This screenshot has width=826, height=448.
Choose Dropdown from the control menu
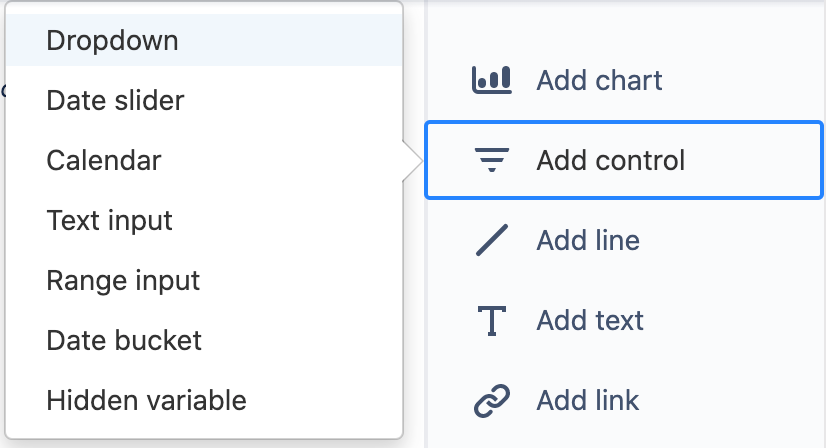112,41
